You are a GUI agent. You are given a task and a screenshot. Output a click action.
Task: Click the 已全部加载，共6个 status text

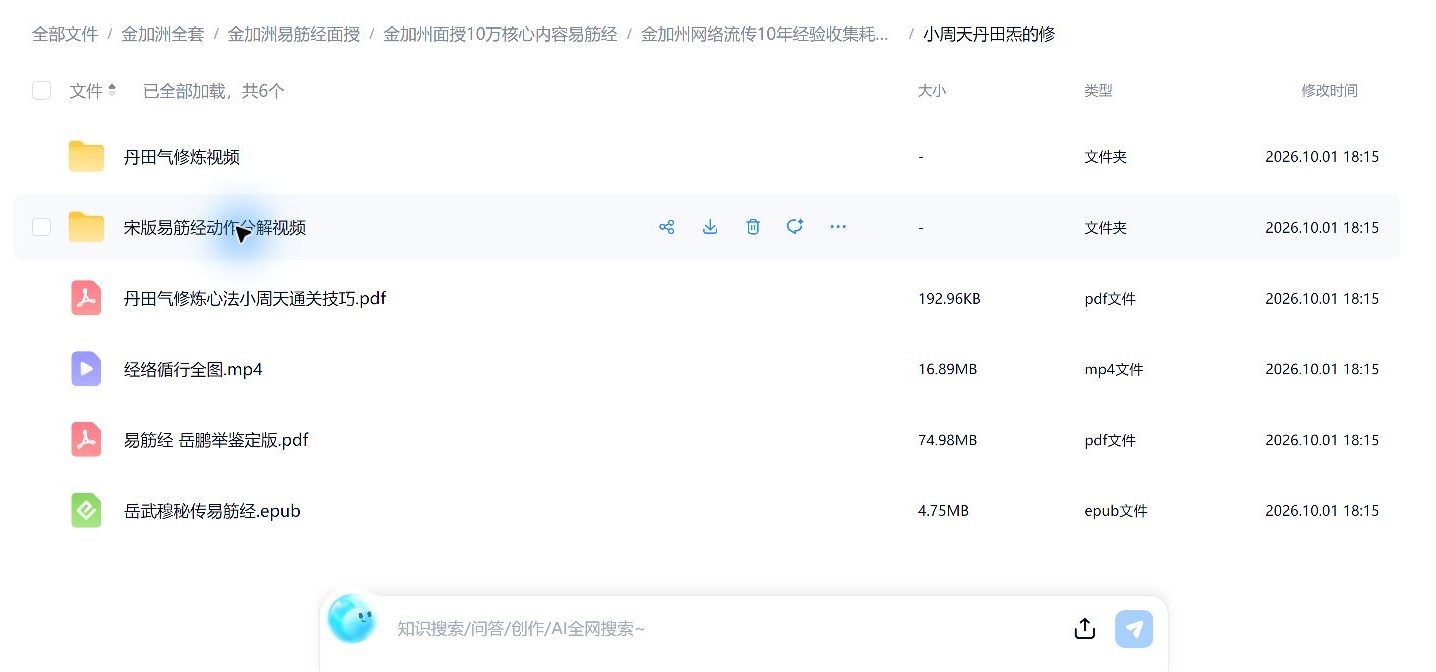point(214,91)
